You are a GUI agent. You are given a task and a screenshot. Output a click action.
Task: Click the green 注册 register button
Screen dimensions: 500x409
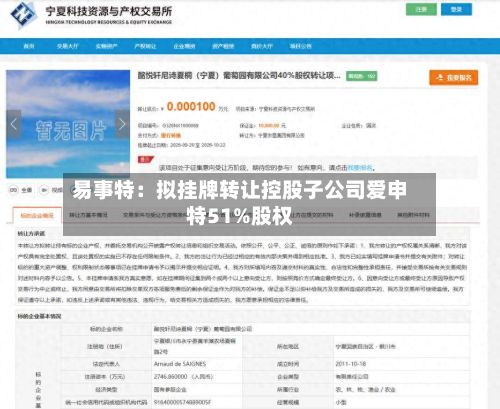[421, 9]
